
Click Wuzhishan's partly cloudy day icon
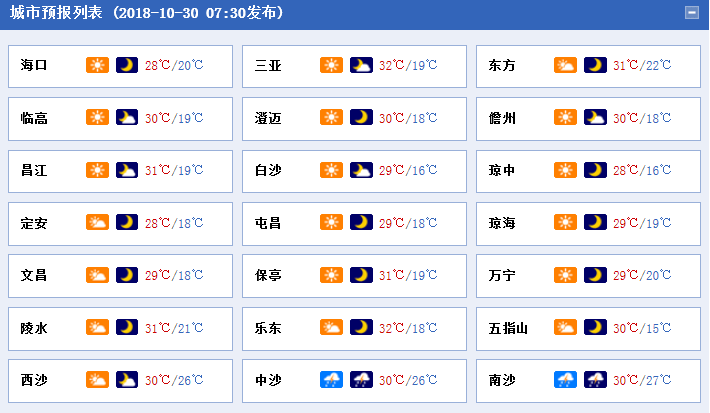(565, 327)
